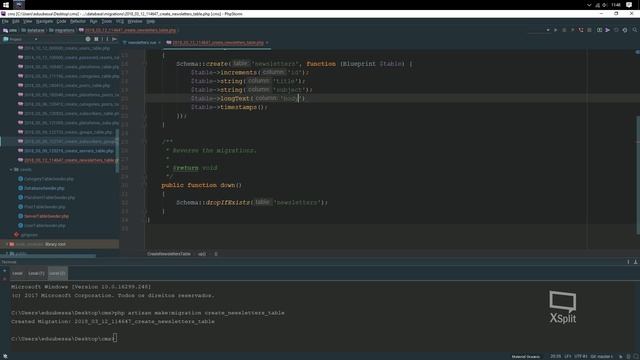Close the create_newsletters_table.php editor tab
Image resolution: width=640 pixels, height=360 pixels.
click(x=267, y=42)
